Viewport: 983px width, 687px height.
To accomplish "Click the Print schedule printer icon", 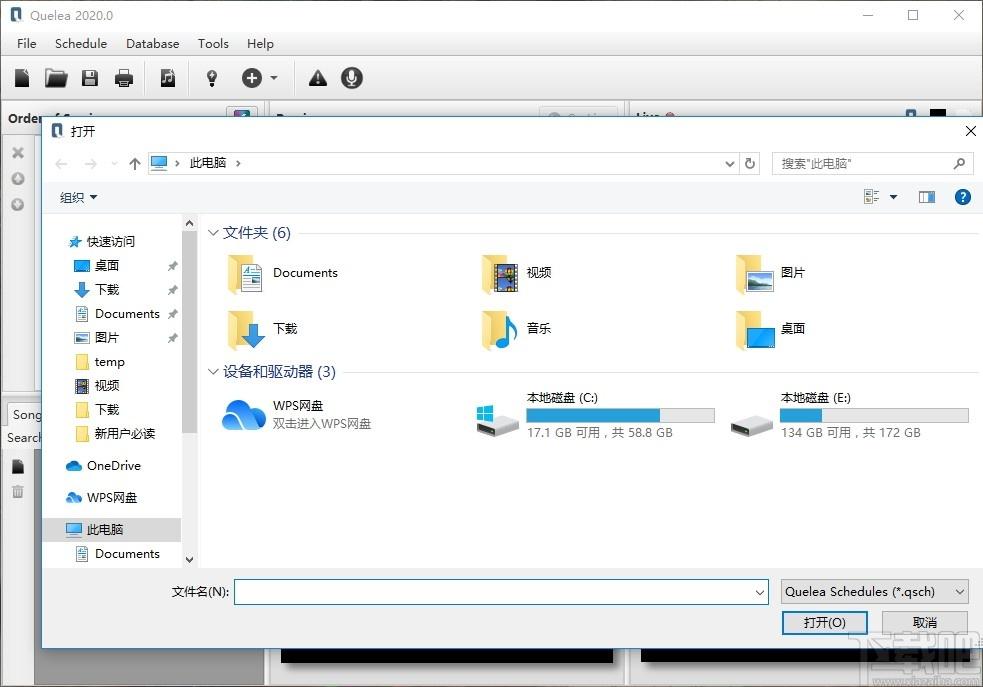I will point(124,78).
